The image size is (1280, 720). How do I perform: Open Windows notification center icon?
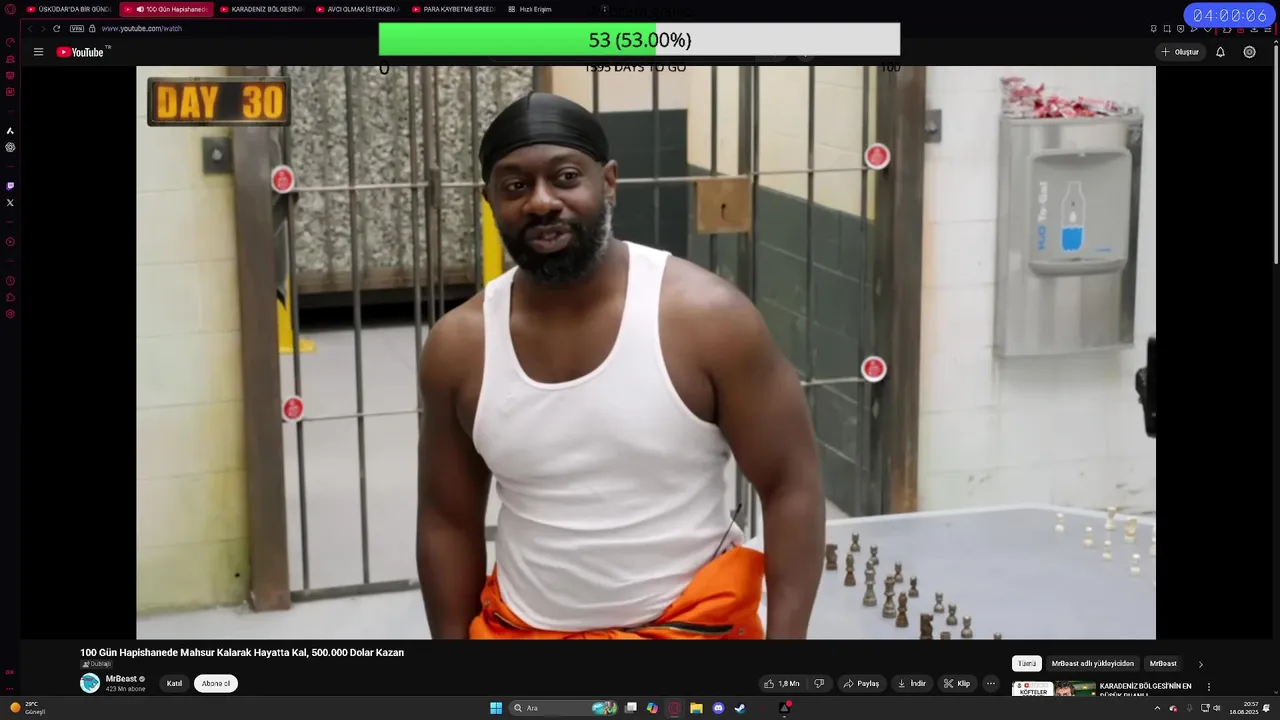pyautogui.click(x=1267, y=708)
